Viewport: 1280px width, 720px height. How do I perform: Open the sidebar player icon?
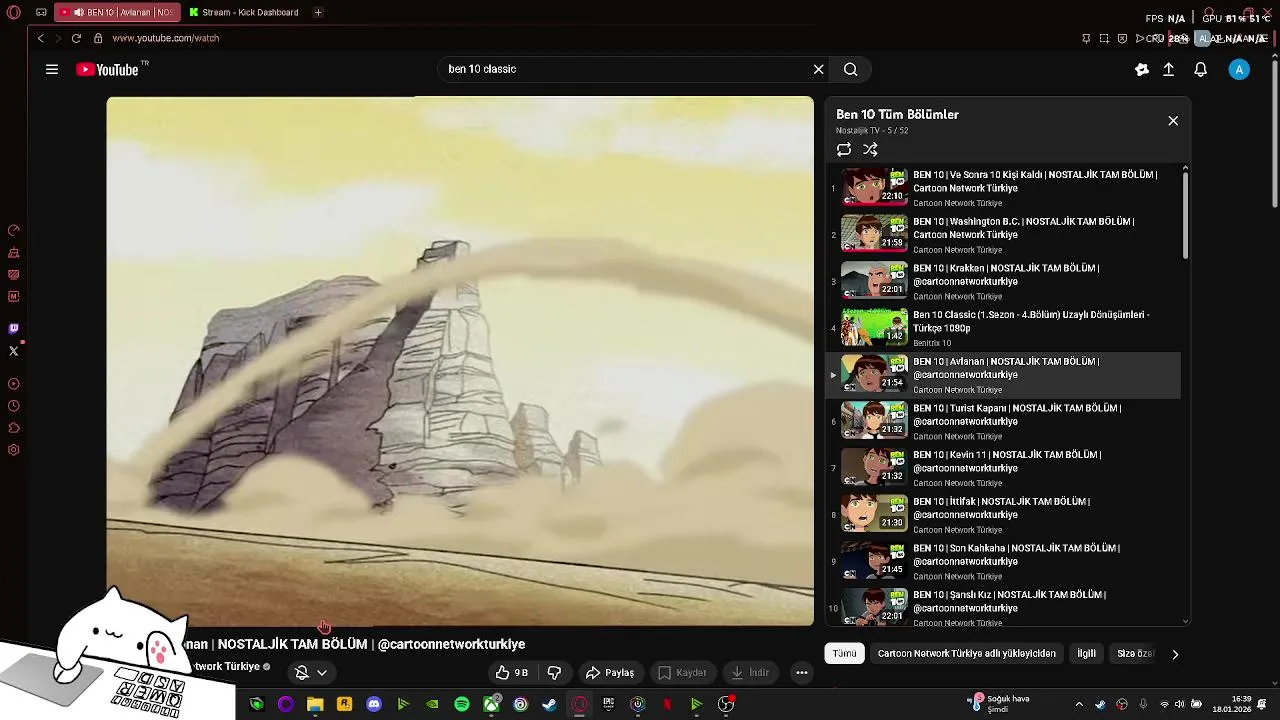pyautogui.click(x=14, y=384)
